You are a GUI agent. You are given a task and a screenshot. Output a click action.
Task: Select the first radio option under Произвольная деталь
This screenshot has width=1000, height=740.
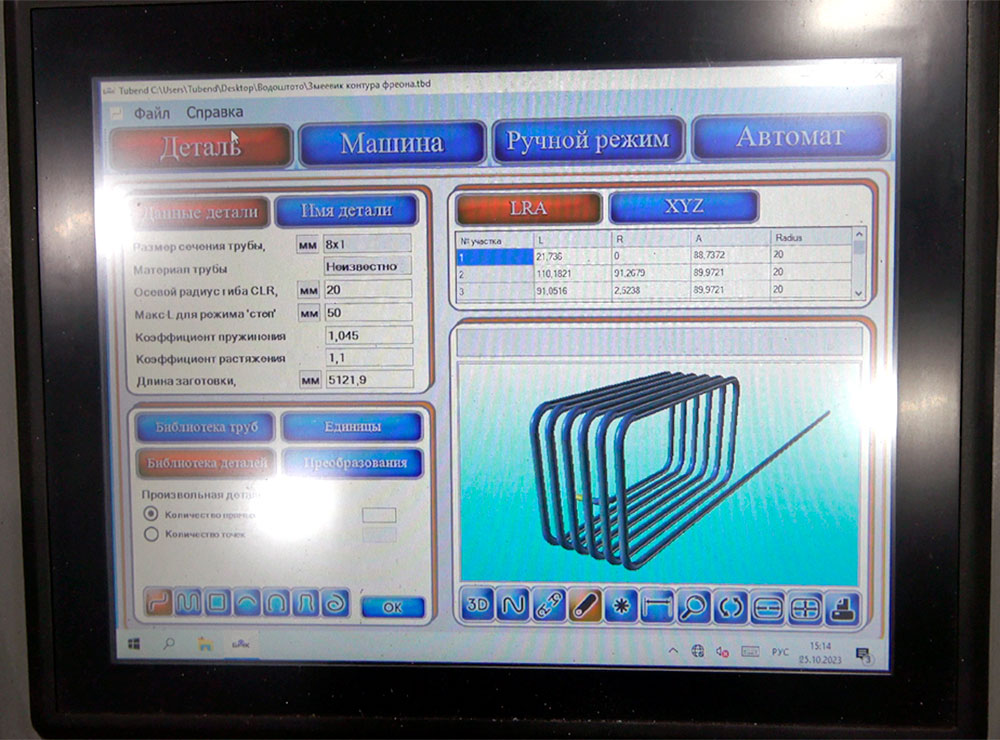[x=151, y=514]
